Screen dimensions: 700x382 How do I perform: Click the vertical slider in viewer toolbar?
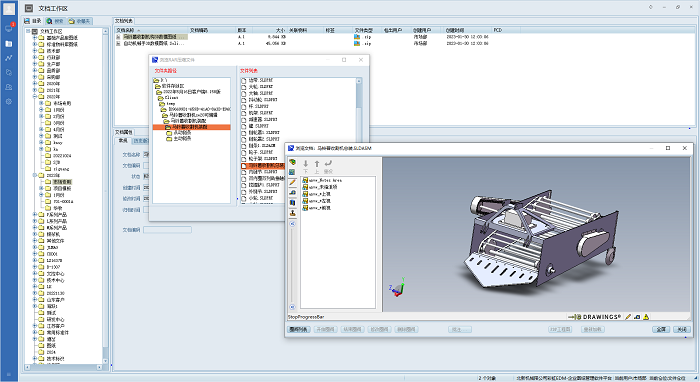click(292, 266)
